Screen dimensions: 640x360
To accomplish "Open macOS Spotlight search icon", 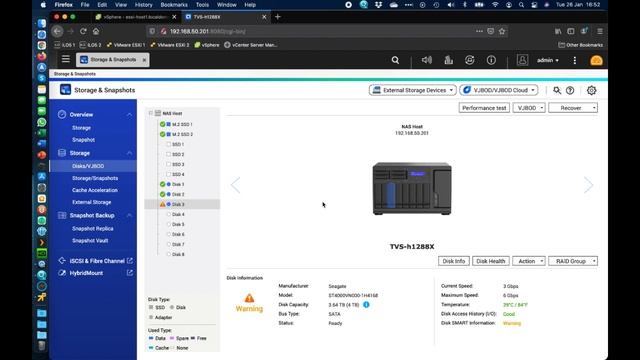I will (521, 5).
